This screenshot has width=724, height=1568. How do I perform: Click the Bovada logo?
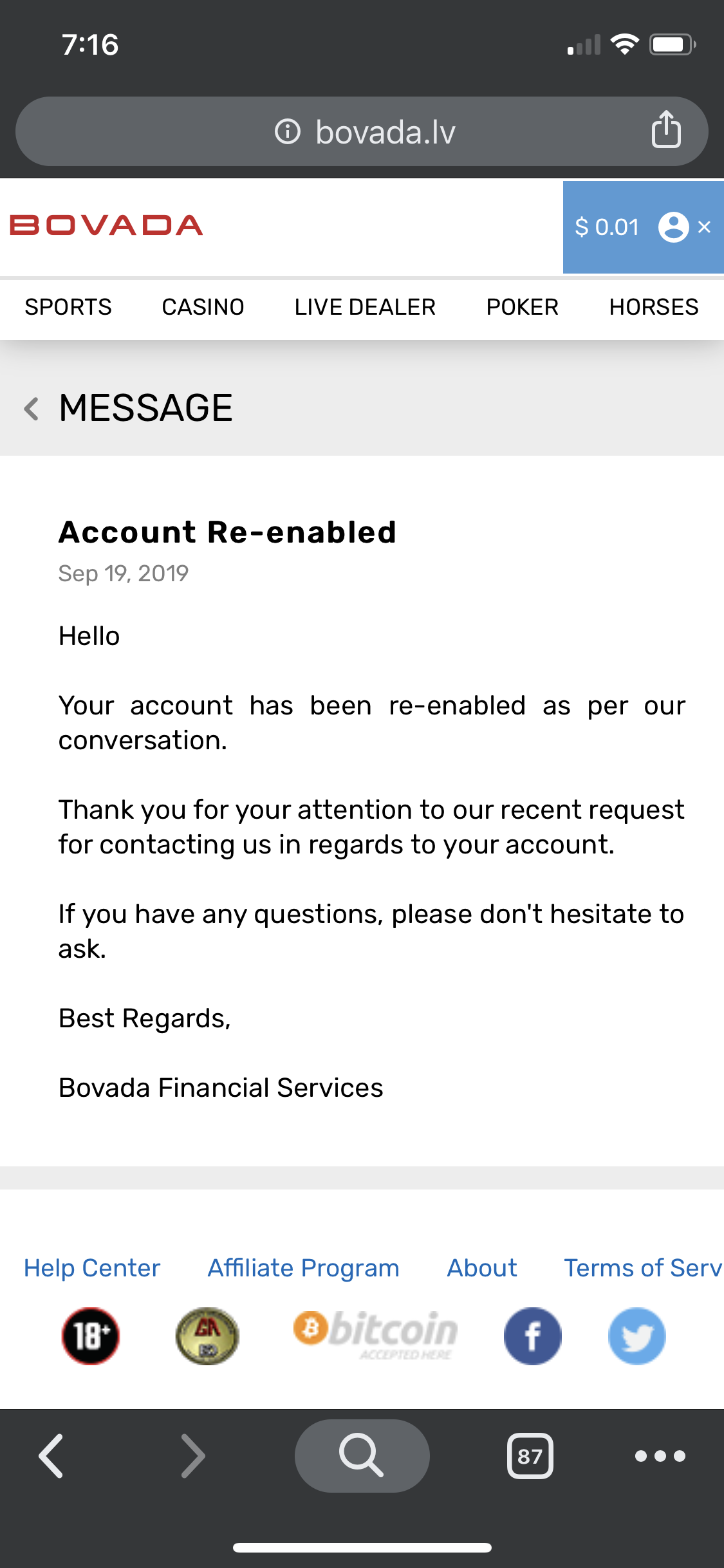click(x=106, y=225)
